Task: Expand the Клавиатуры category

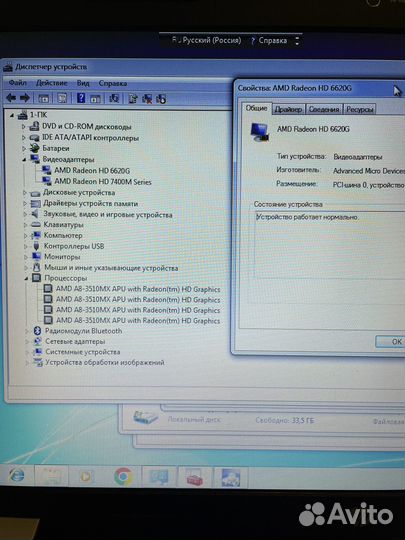Action: coord(25,225)
